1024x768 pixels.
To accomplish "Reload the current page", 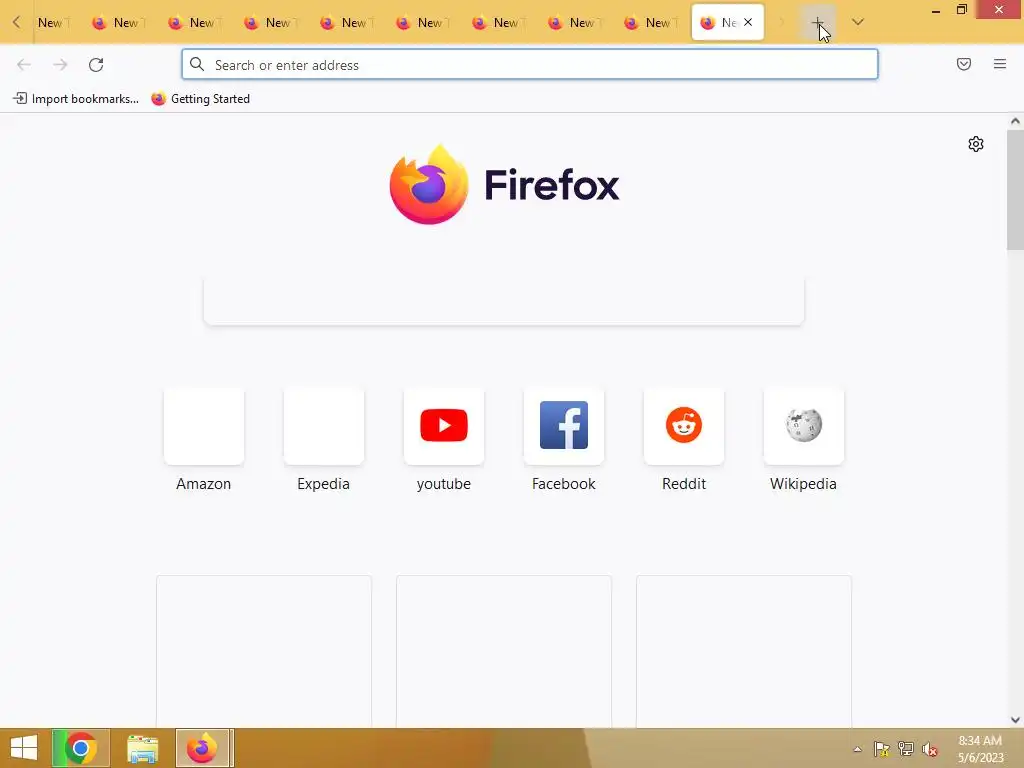I will [x=96, y=65].
